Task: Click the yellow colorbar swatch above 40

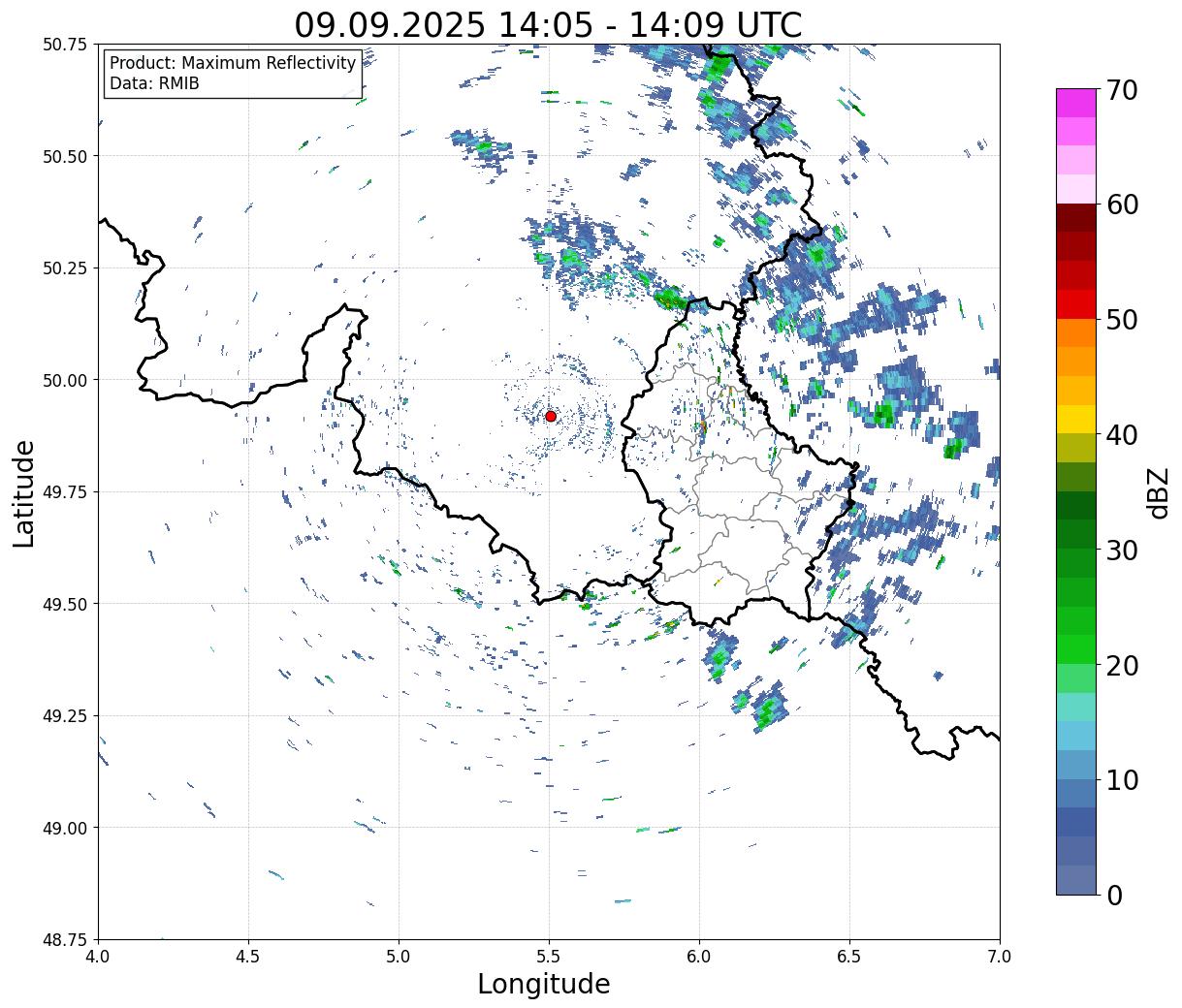Action: pyautogui.click(x=1076, y=419)
